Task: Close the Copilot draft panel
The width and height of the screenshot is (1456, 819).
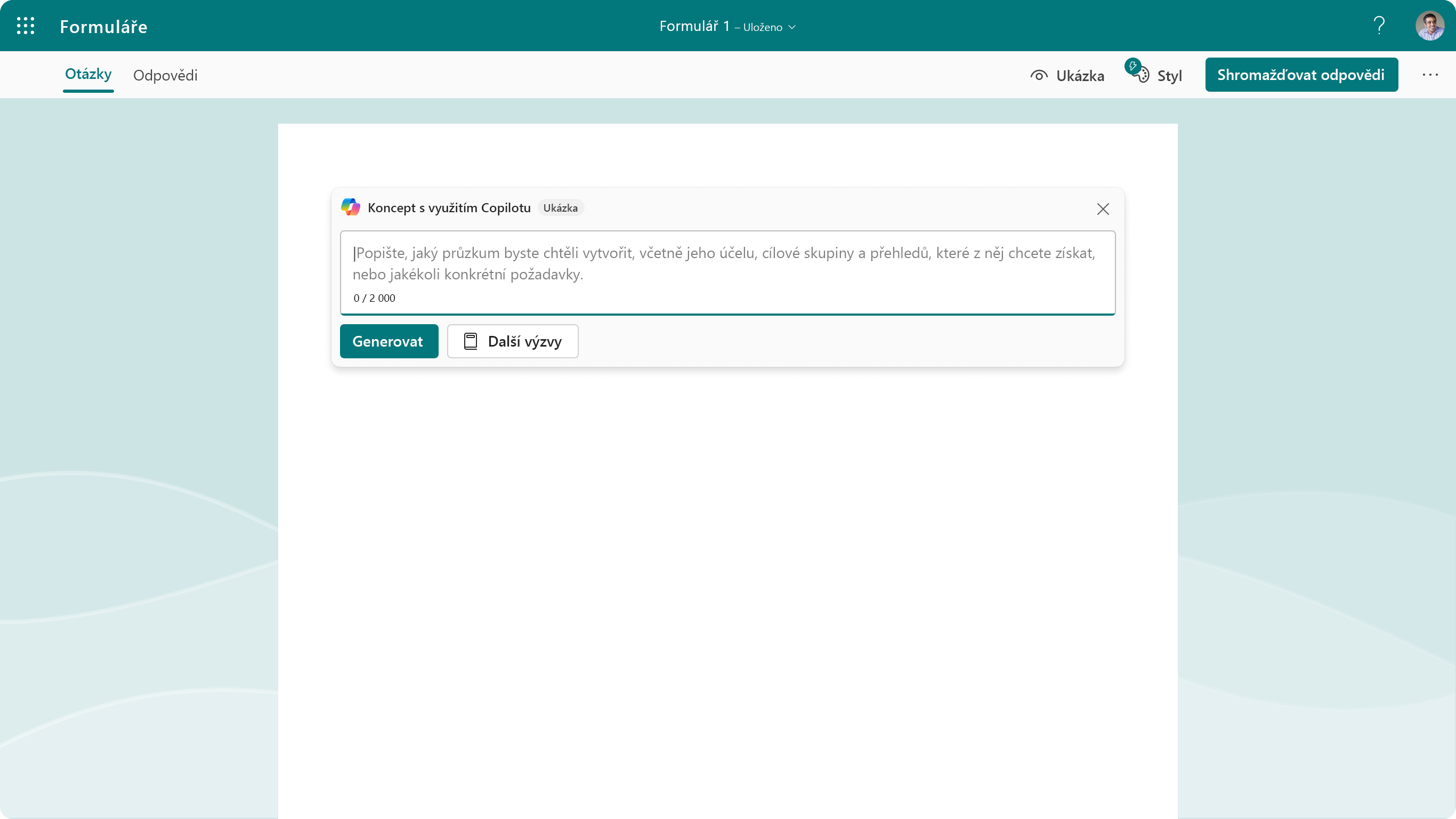Action: (1103, 208)
